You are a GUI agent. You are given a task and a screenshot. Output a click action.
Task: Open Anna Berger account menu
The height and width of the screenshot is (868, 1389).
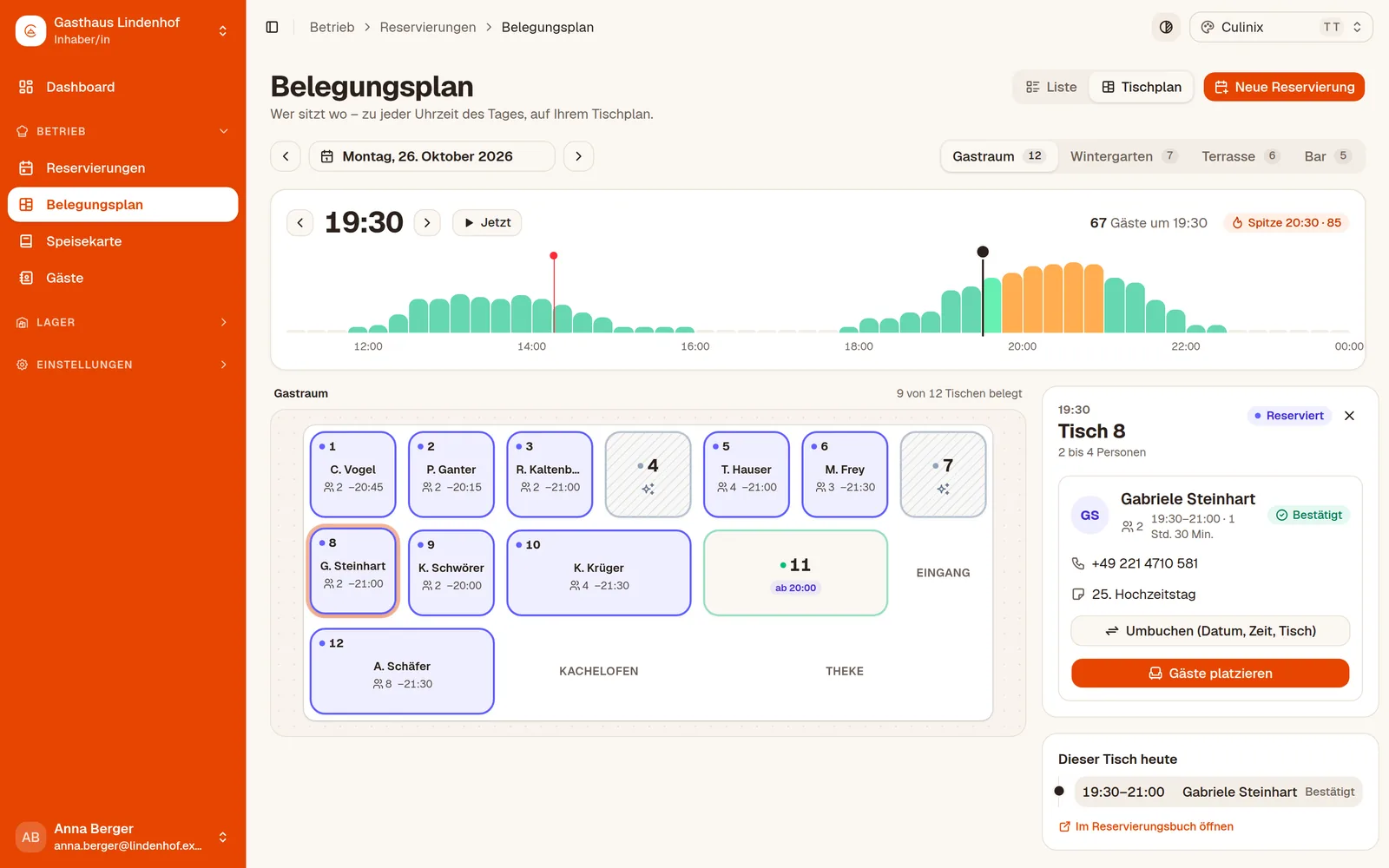pyautogui.click(x=122, y=837)
